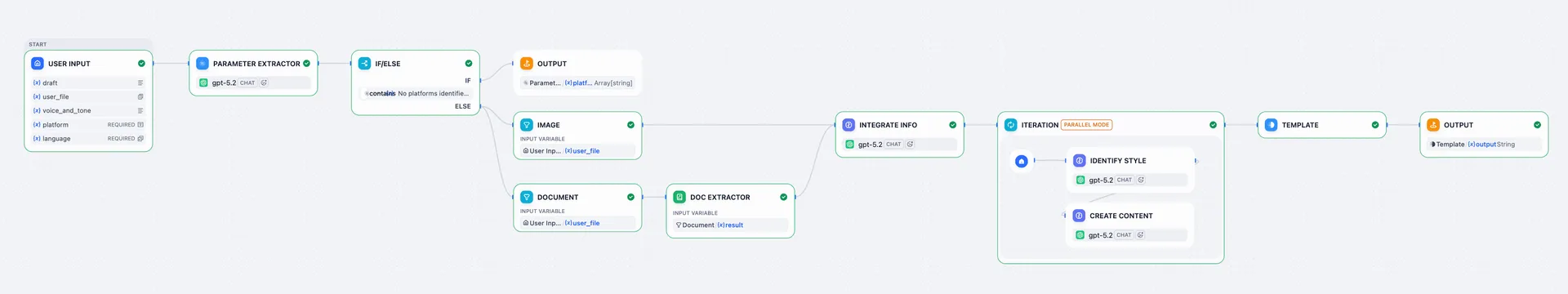The image size is (1568, 294).
Task: Click the IDENTIFY STYLE node title
Action: pos(1118,161)
